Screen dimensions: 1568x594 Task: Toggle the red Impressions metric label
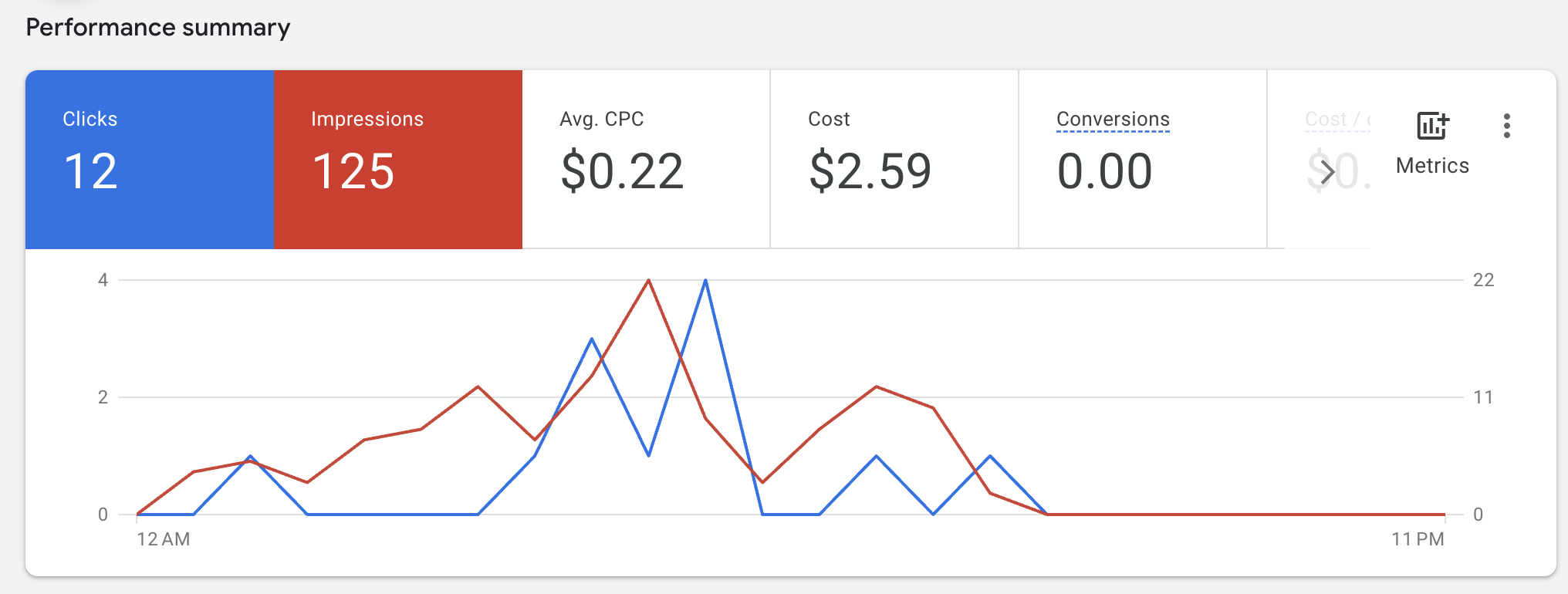[x=367, y=119]
